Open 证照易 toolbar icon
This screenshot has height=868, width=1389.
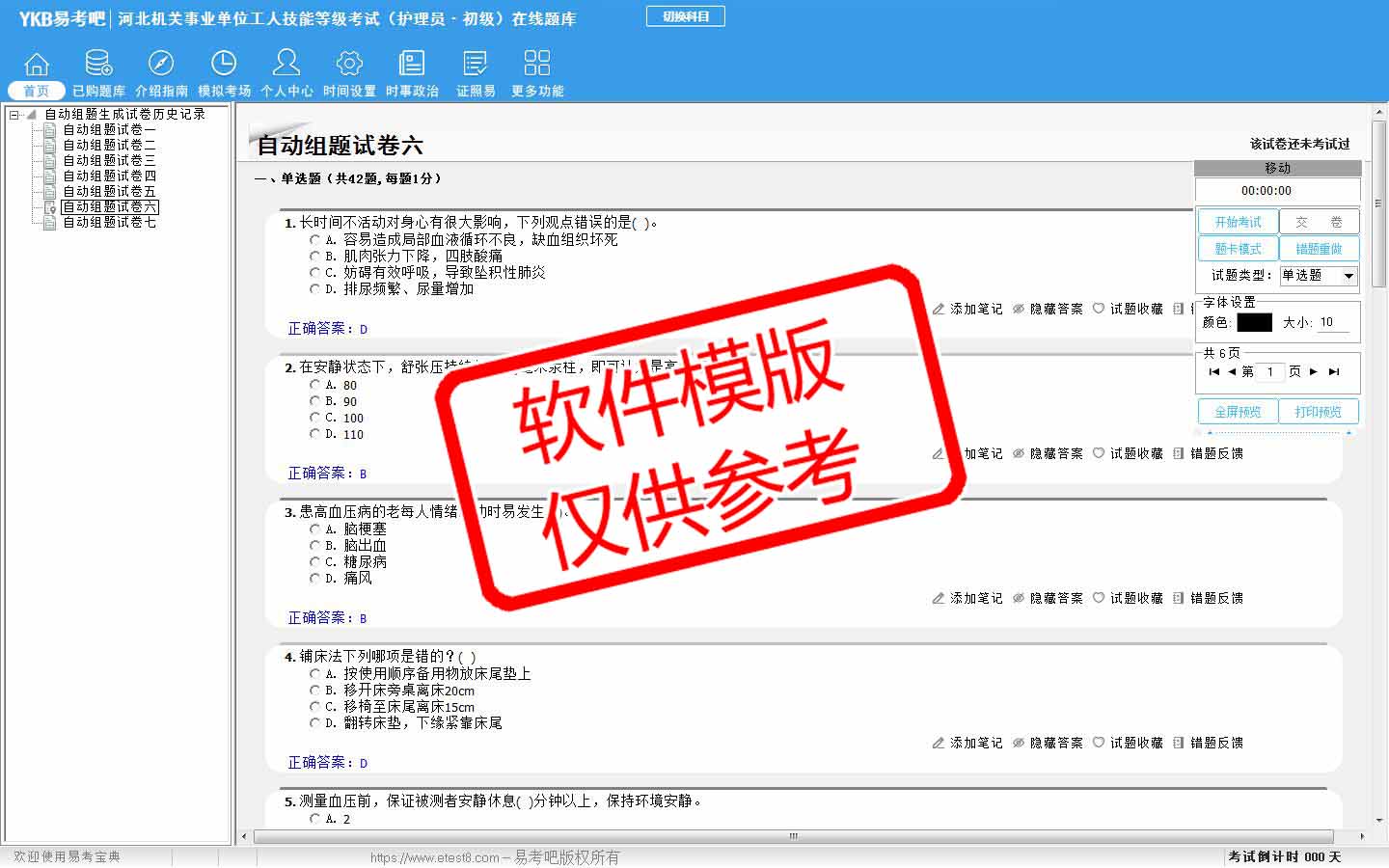476,64
